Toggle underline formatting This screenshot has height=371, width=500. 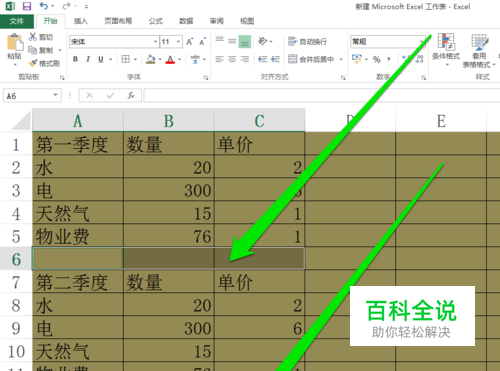click(x=101, y=59)
